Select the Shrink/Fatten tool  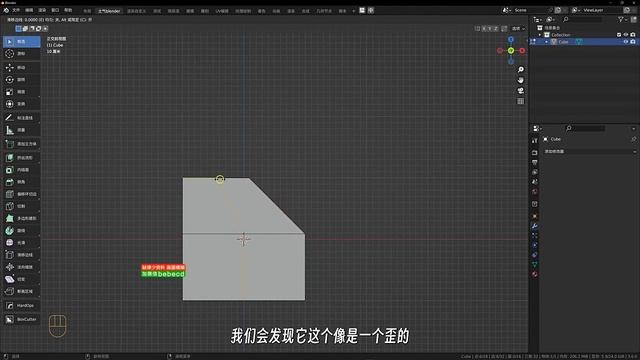point(22,267)
